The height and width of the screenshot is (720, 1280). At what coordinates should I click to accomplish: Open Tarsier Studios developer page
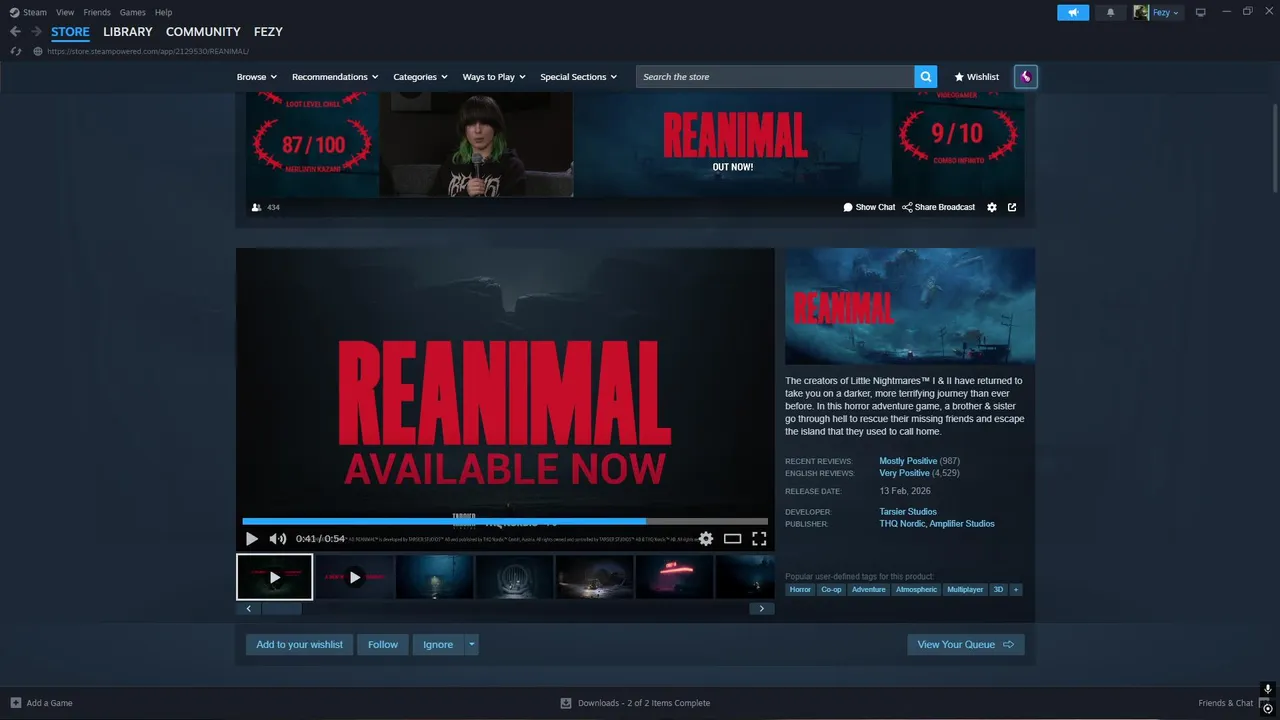(908, 512)
